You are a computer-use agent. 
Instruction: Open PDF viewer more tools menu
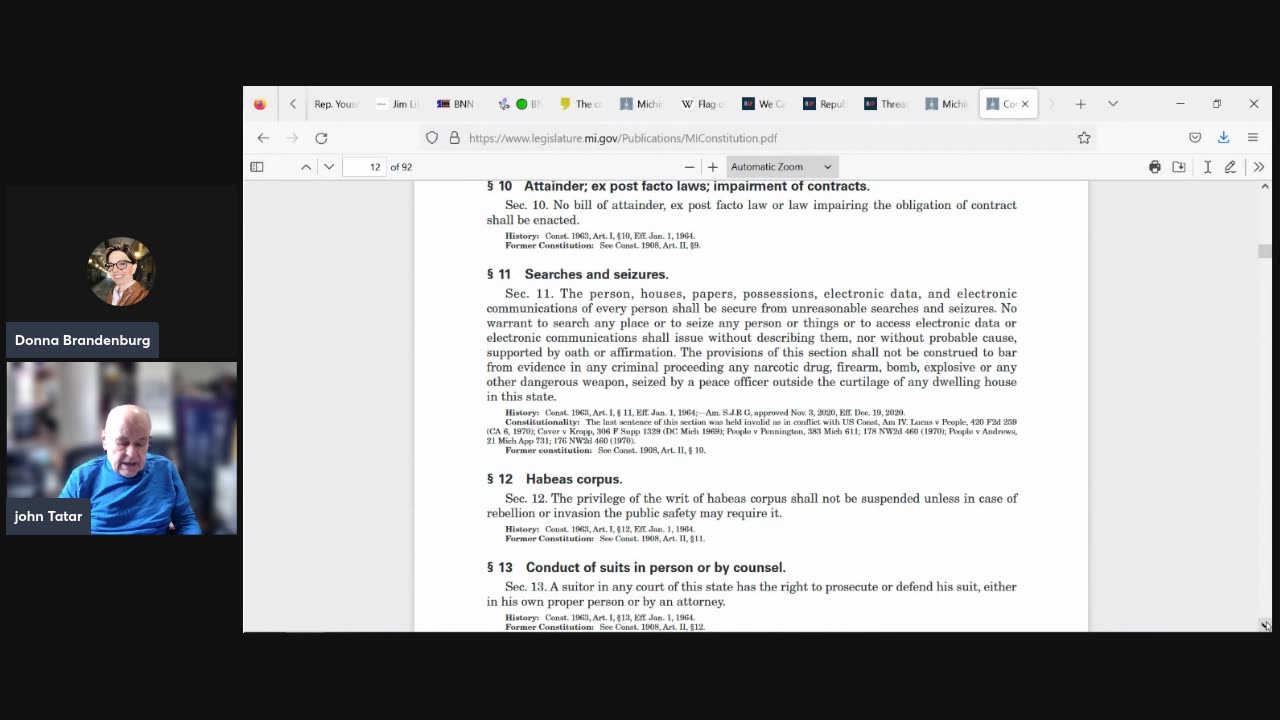pos(1258,167)
